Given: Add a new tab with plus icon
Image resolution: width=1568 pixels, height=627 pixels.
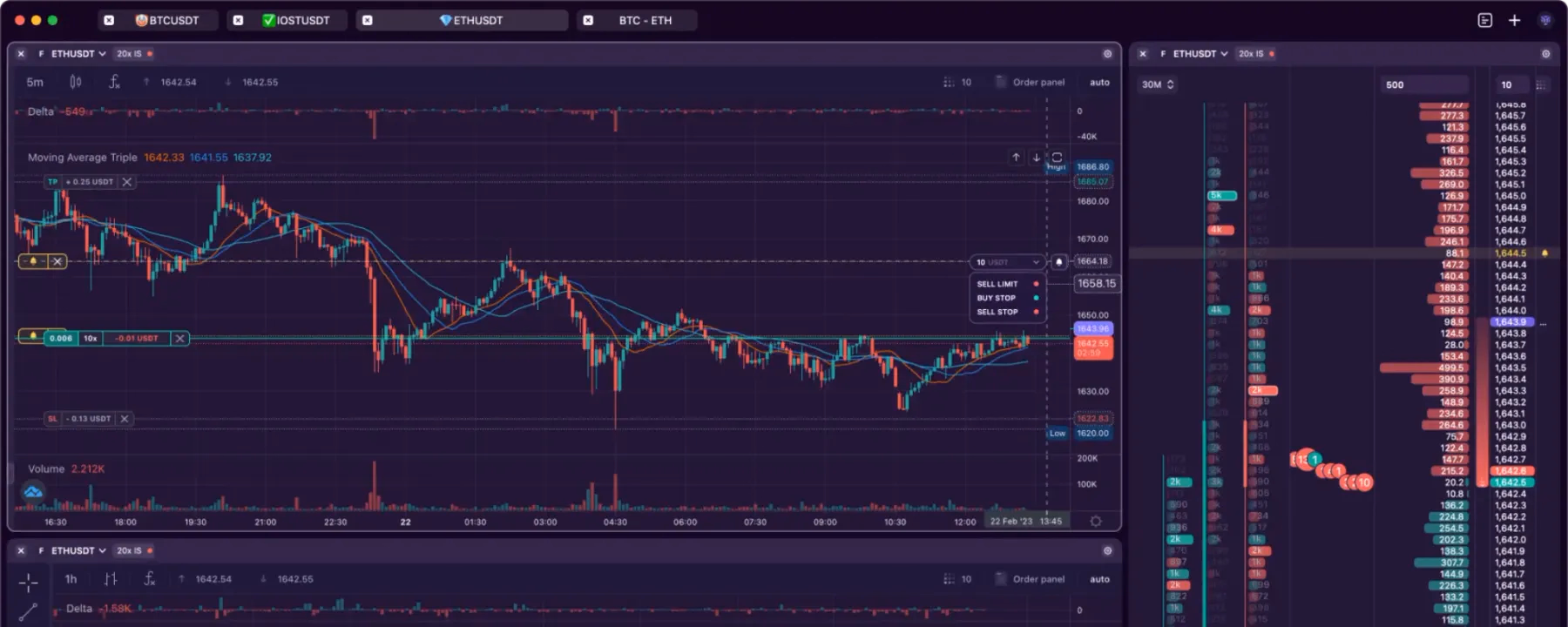Looking at the screenshot, I should click(x=1515, y=20).
